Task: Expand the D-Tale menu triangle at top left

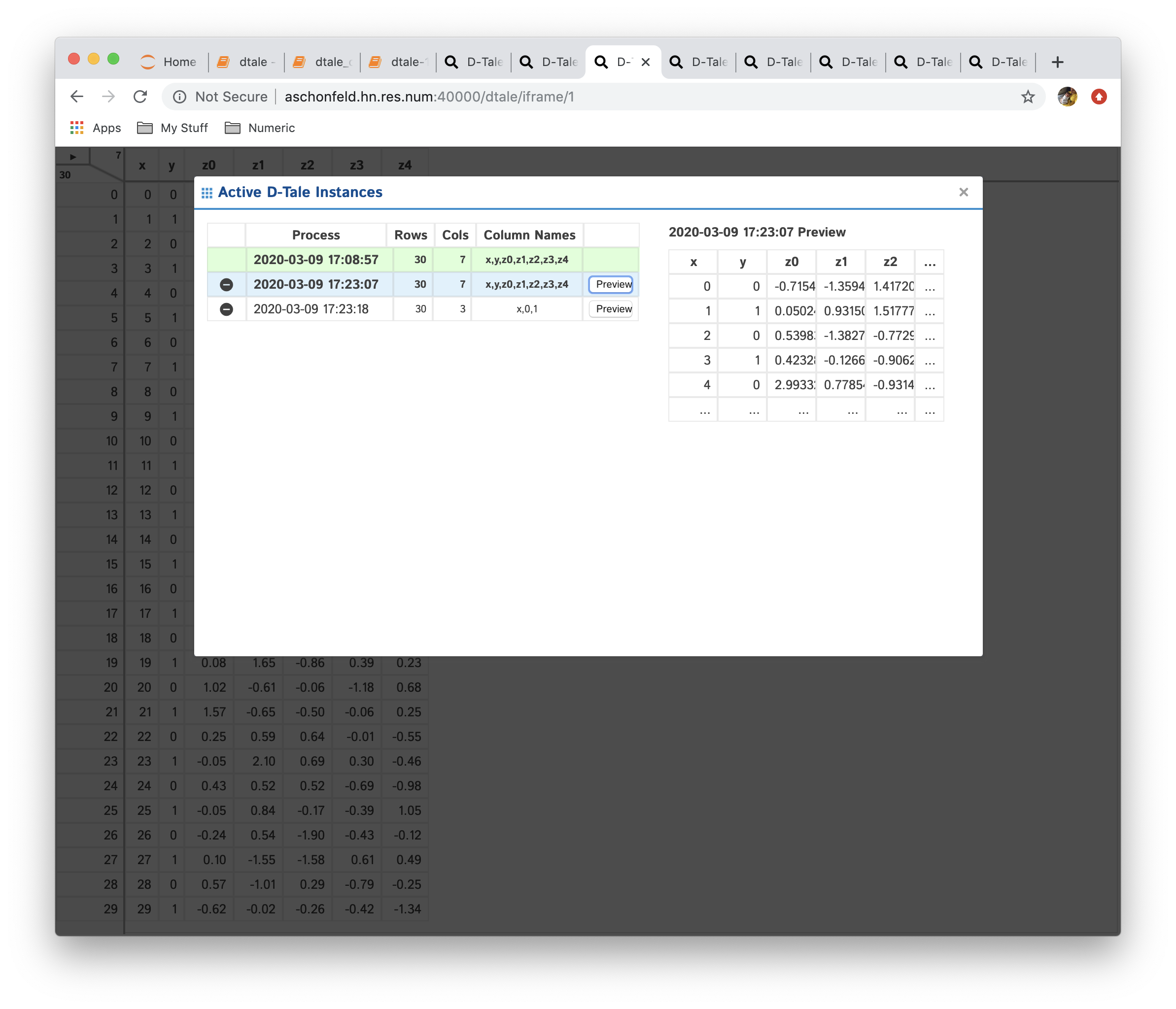Action: pyautogui.click(x=72, y=157)
